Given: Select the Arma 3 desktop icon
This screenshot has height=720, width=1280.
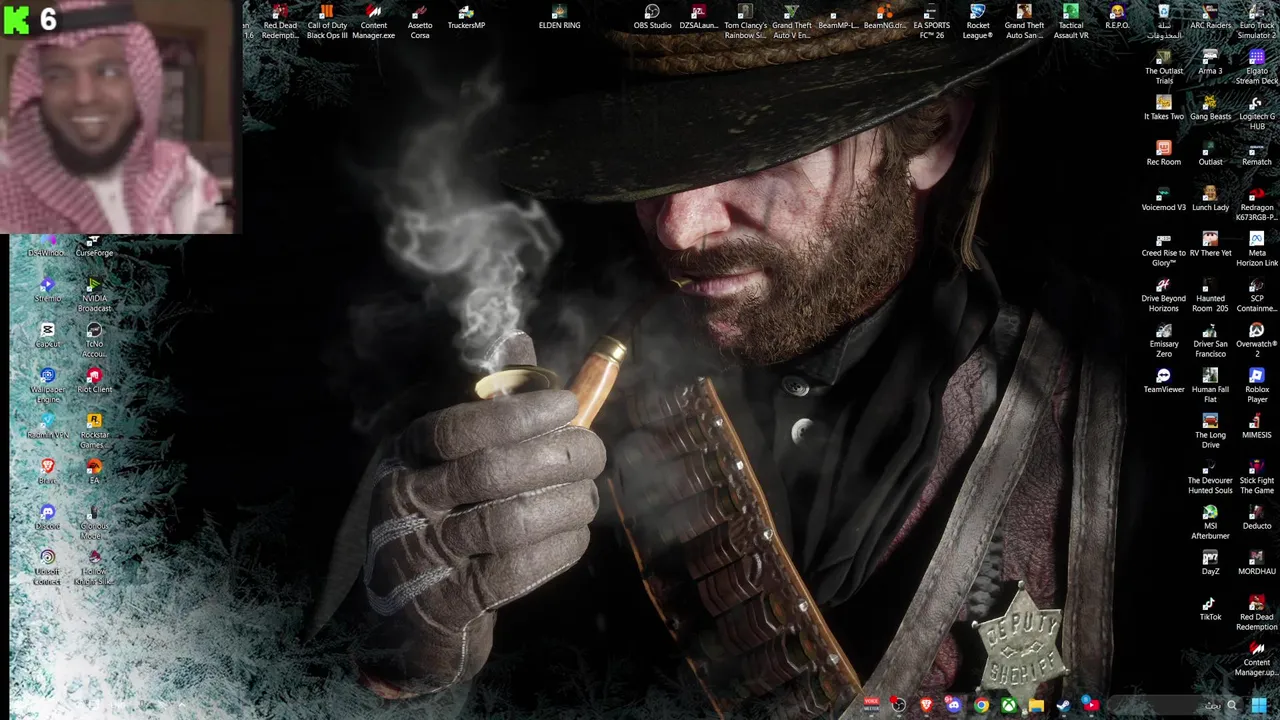Looking at the screenshot, I should (x=1210, y=63).
